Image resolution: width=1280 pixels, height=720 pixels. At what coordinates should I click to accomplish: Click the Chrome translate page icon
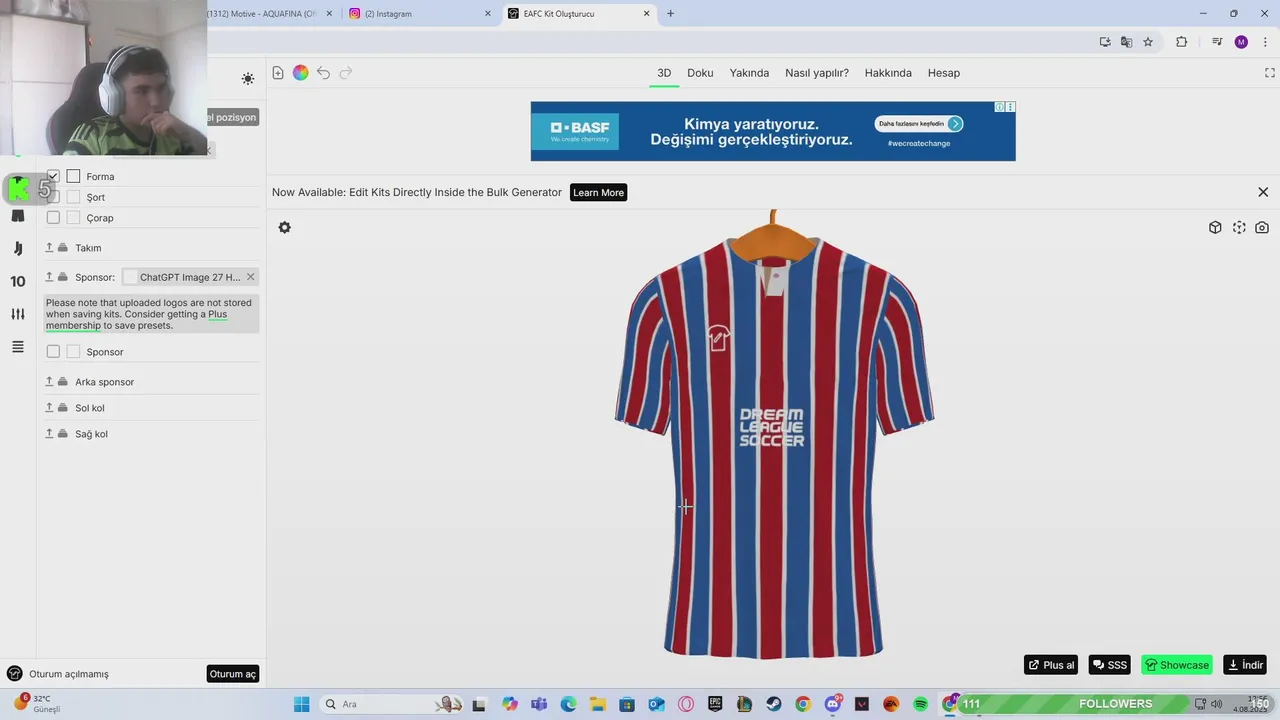(x=1127, y=42)
